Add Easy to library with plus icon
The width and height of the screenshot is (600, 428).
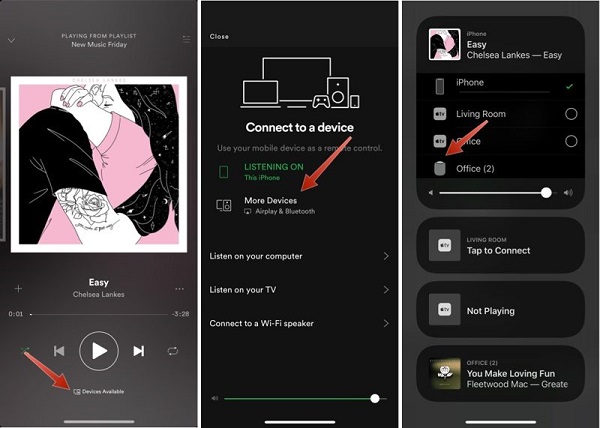point(18,288)
